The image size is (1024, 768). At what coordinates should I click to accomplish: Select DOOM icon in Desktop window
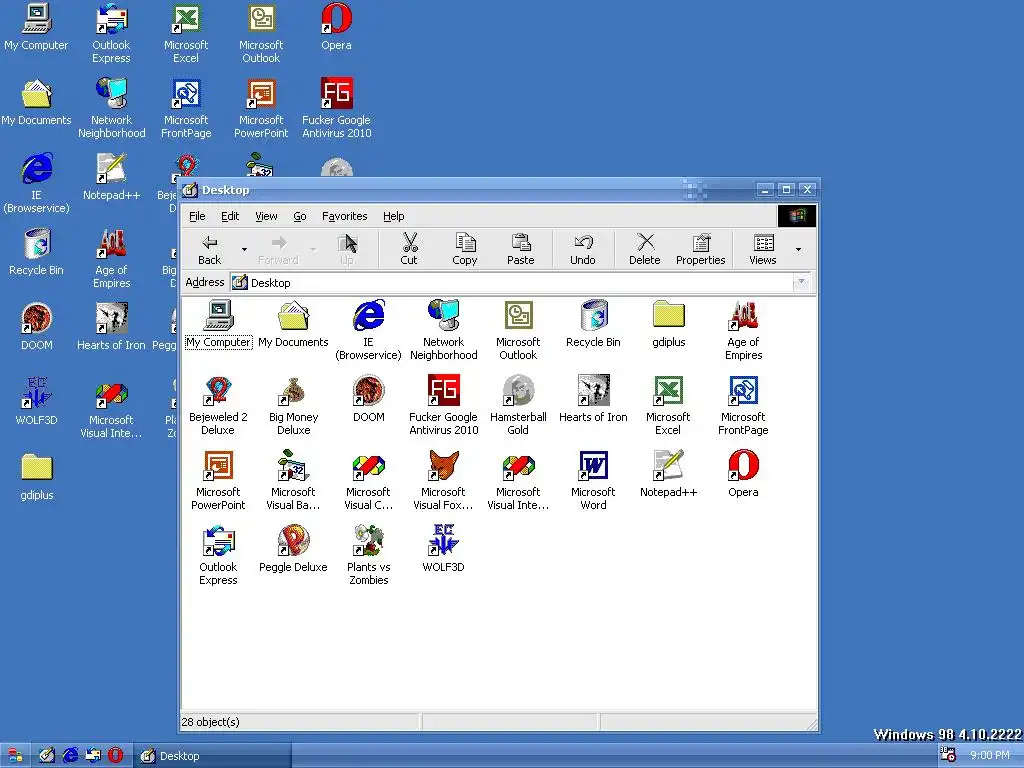pos(368,399)
